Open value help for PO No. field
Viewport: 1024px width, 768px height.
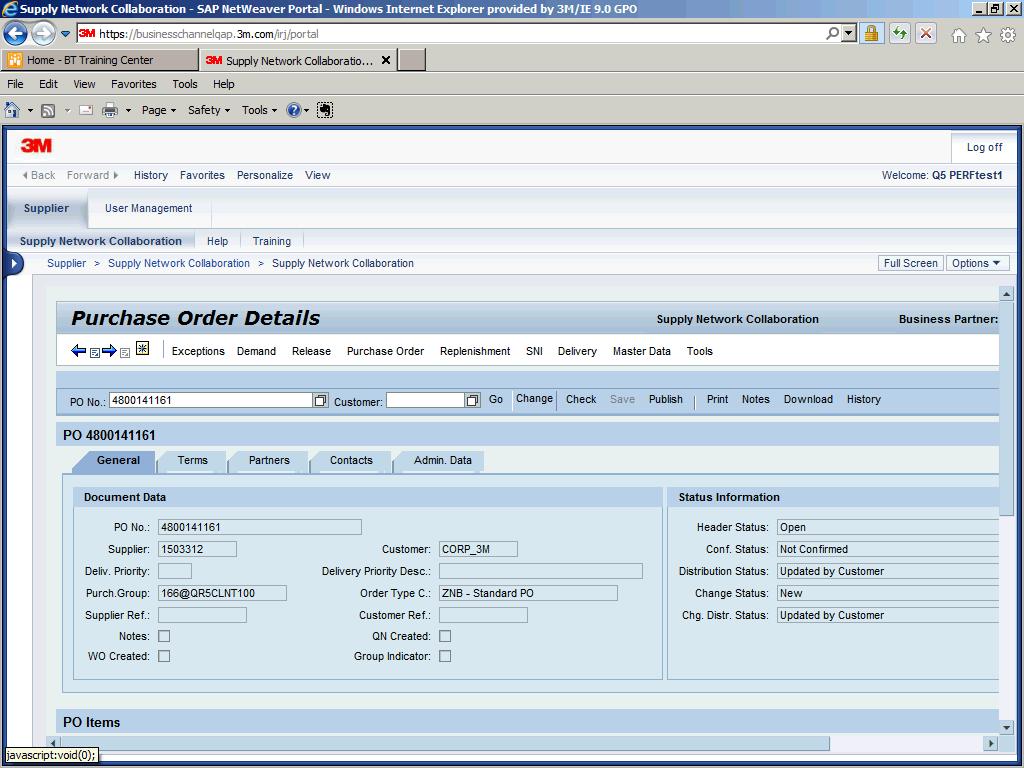coord(320,400)
